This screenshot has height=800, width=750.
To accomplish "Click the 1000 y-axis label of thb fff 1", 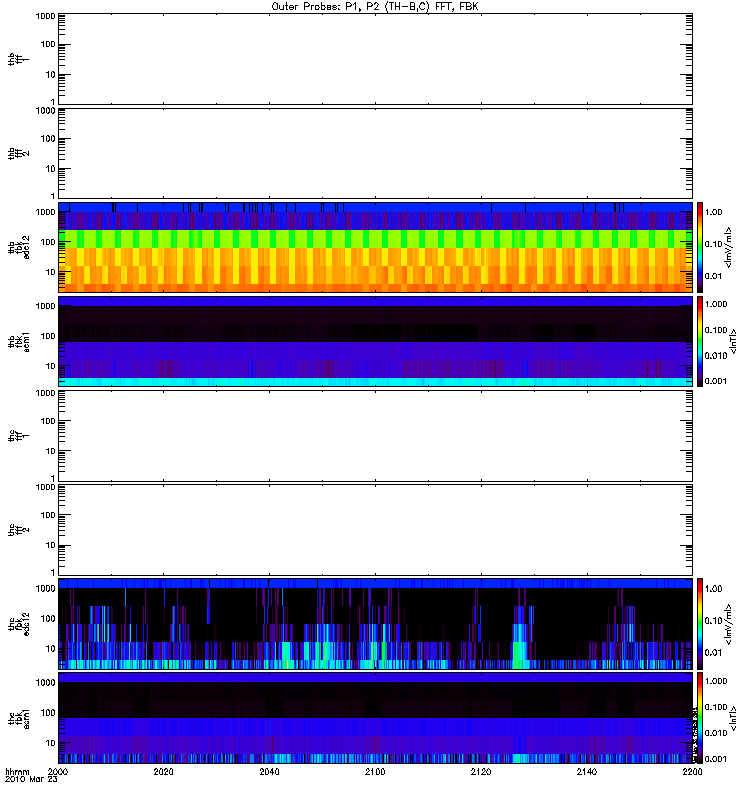I will (46, 16).
